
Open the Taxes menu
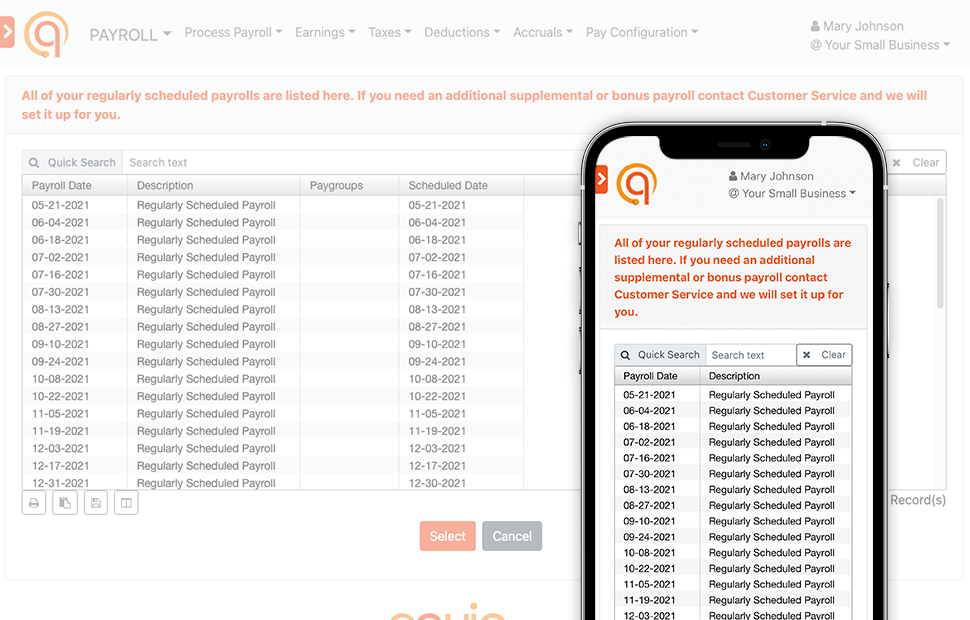coord(390,32)
